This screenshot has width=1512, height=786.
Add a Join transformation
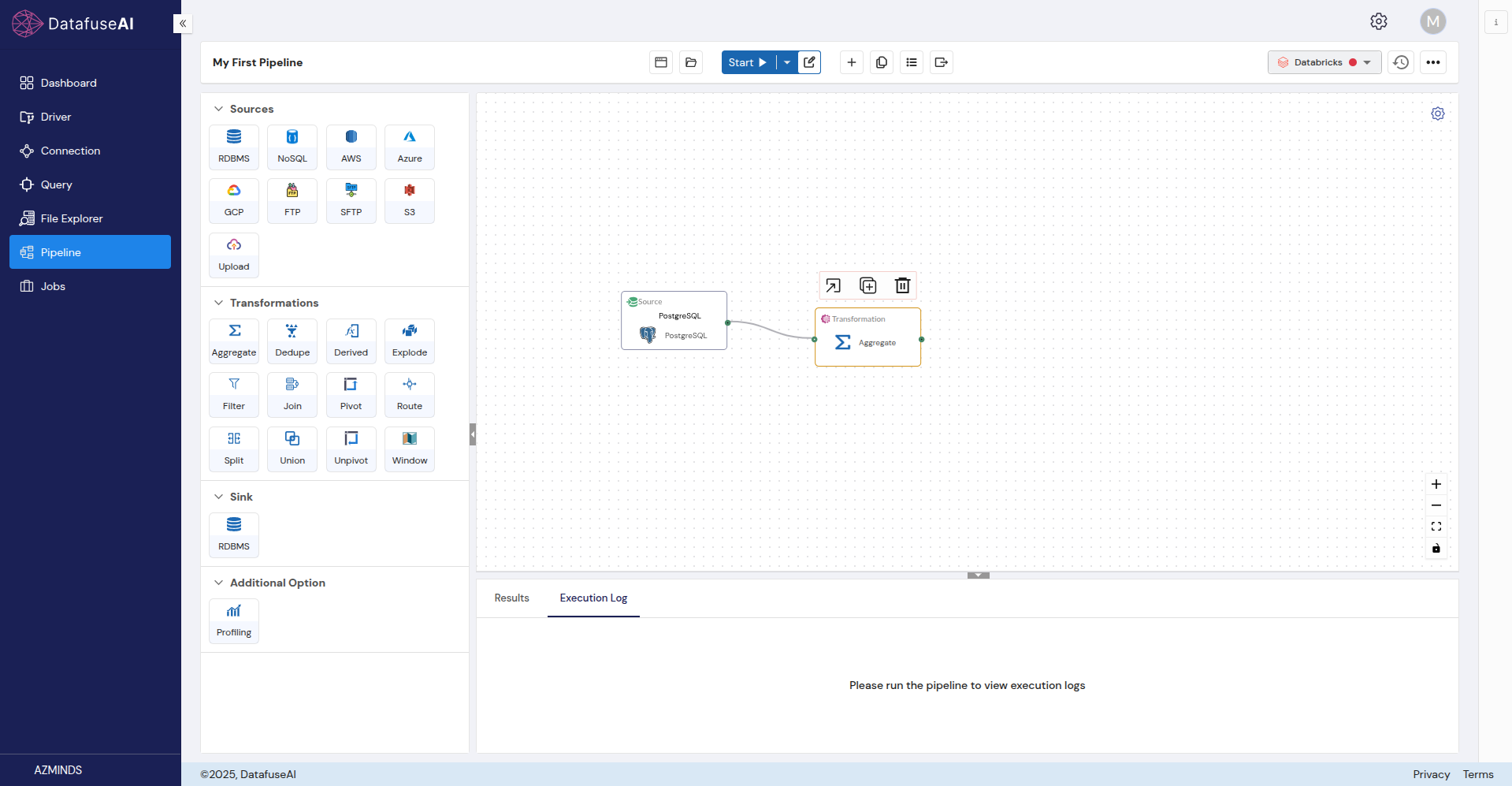click(x=292, y=394)
